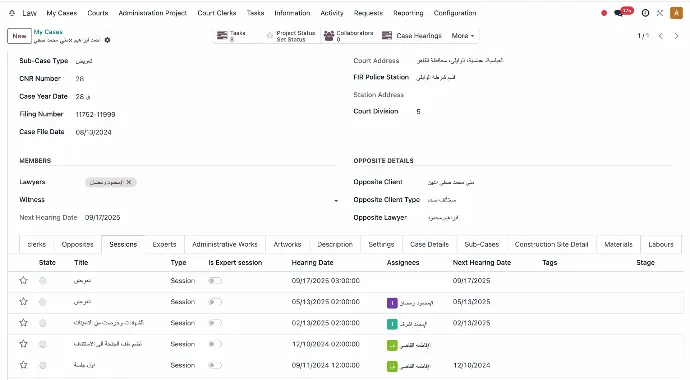Open the user avatar menu

[x=676, y=13]
